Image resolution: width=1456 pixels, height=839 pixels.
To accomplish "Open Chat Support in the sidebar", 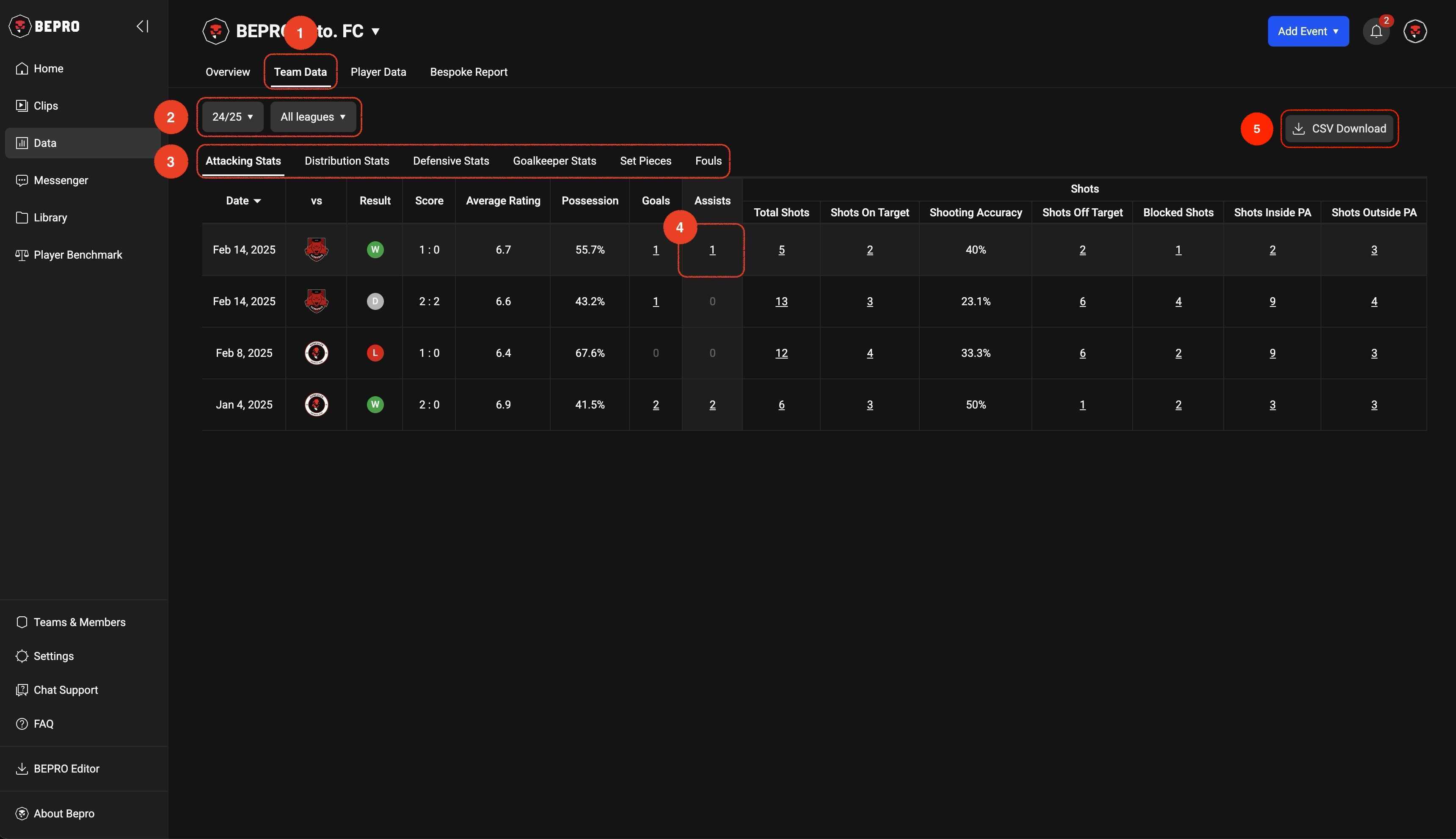I will coord(65,690).
